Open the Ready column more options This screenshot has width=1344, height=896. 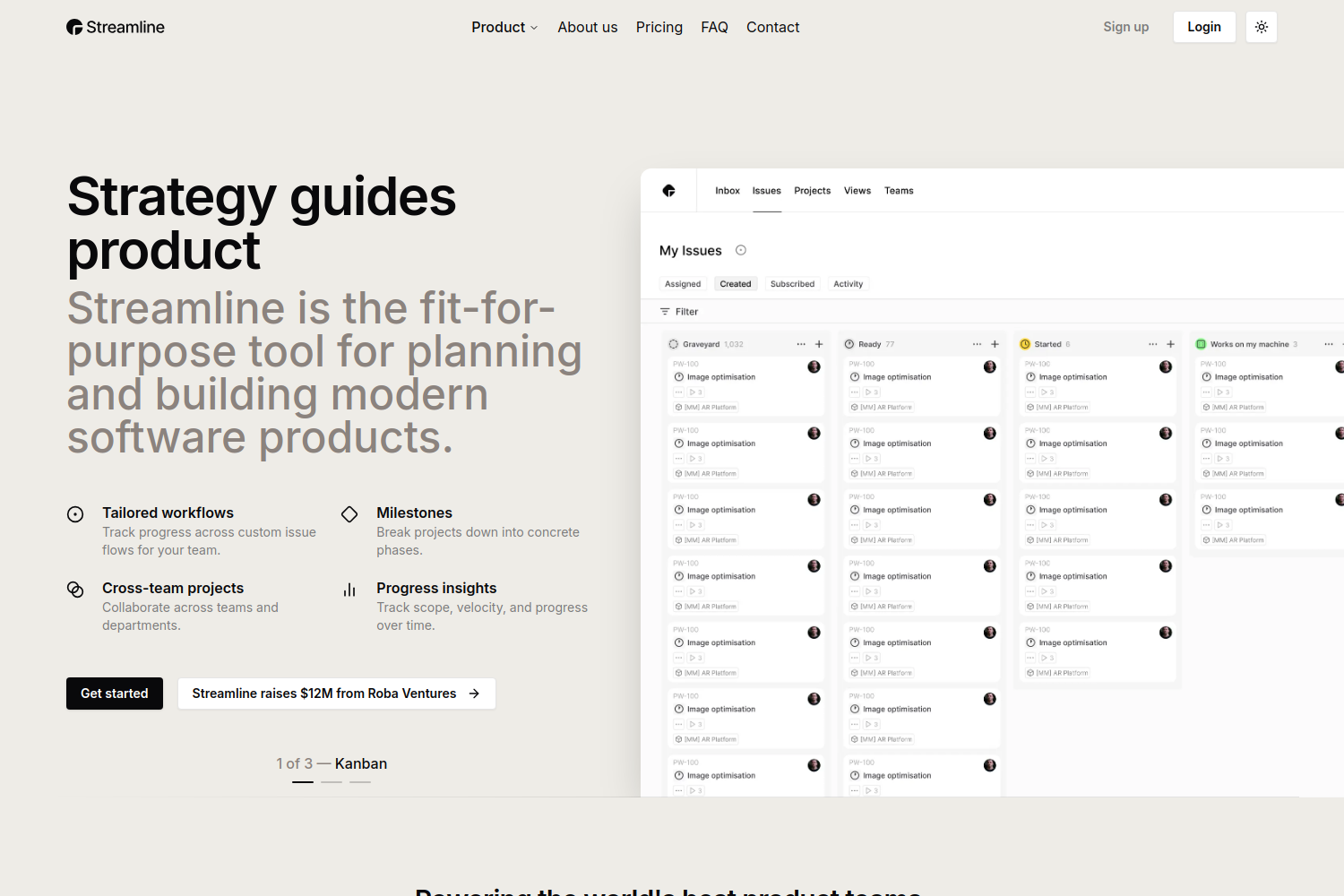(x=977, y=344)
